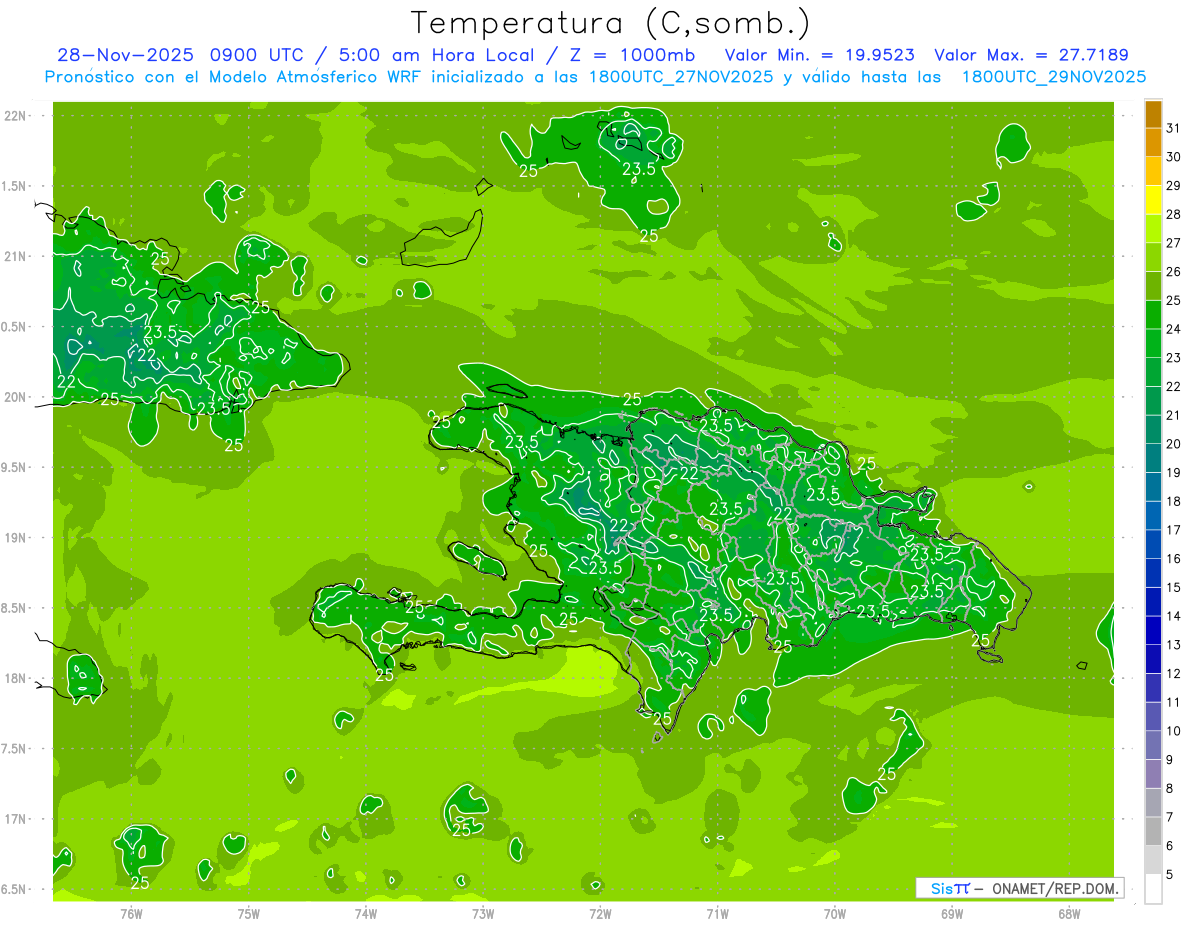Click the "Valor Max. = 27.7189" value
The image size is (1200, 927).
click(1031, 55)
